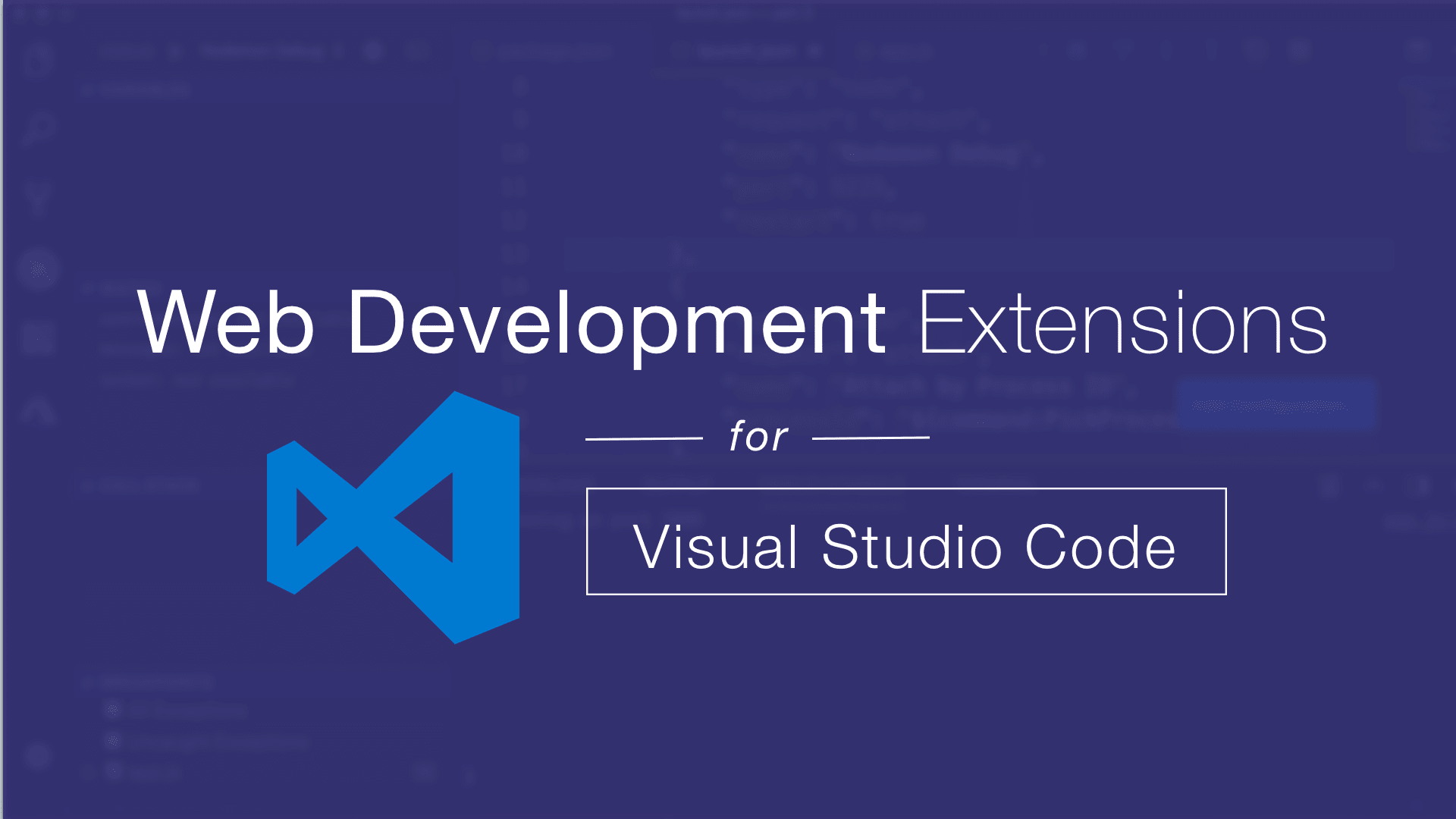Toggle the lowest breakpoint entry checkbox

[x=114, y=771]
